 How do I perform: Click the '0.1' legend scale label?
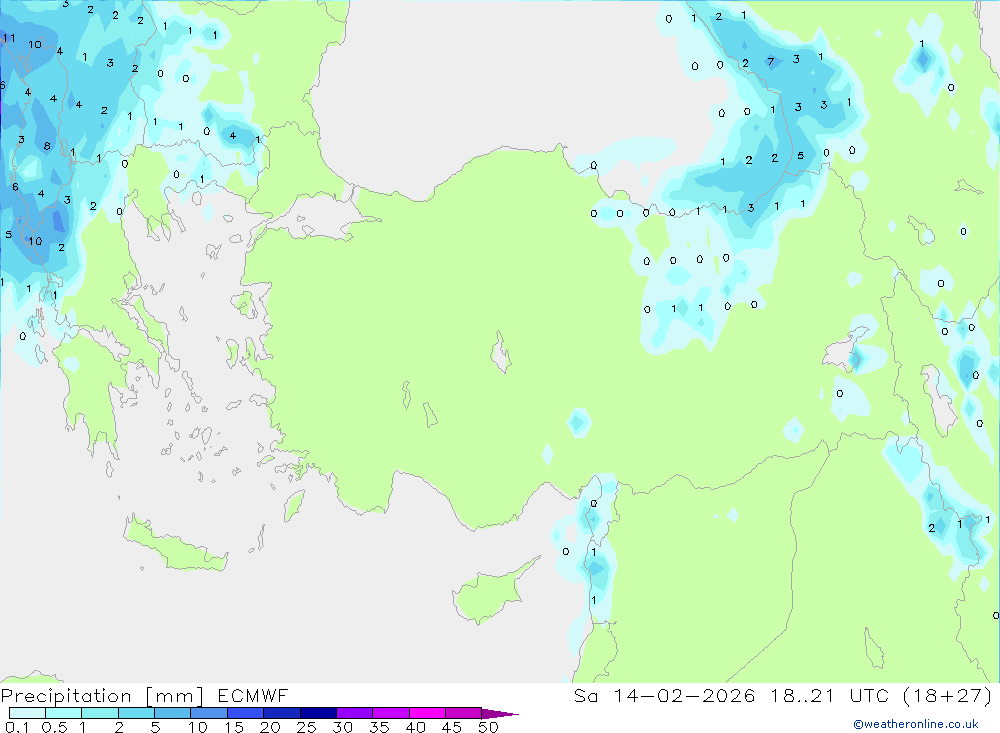click(x=17, y=727)
